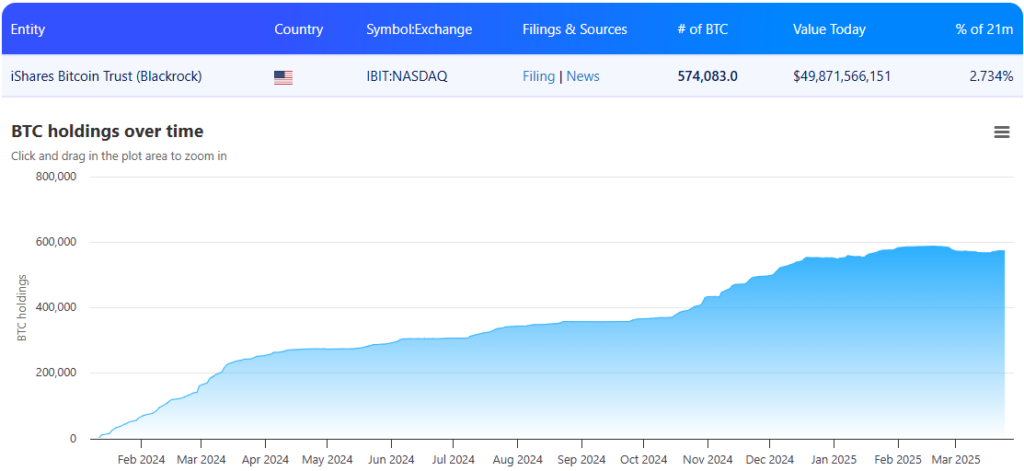Image resolution: width=1024 pixels, height=471 pixels.
Task: Click the % of 21m column header
Action: click(x=984, y=29)
